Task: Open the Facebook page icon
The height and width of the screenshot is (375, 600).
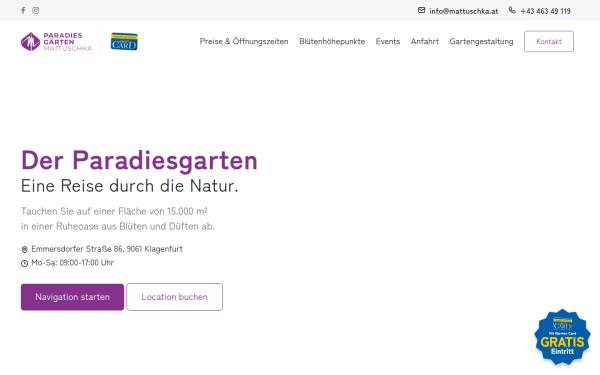Action: (23, 10)
